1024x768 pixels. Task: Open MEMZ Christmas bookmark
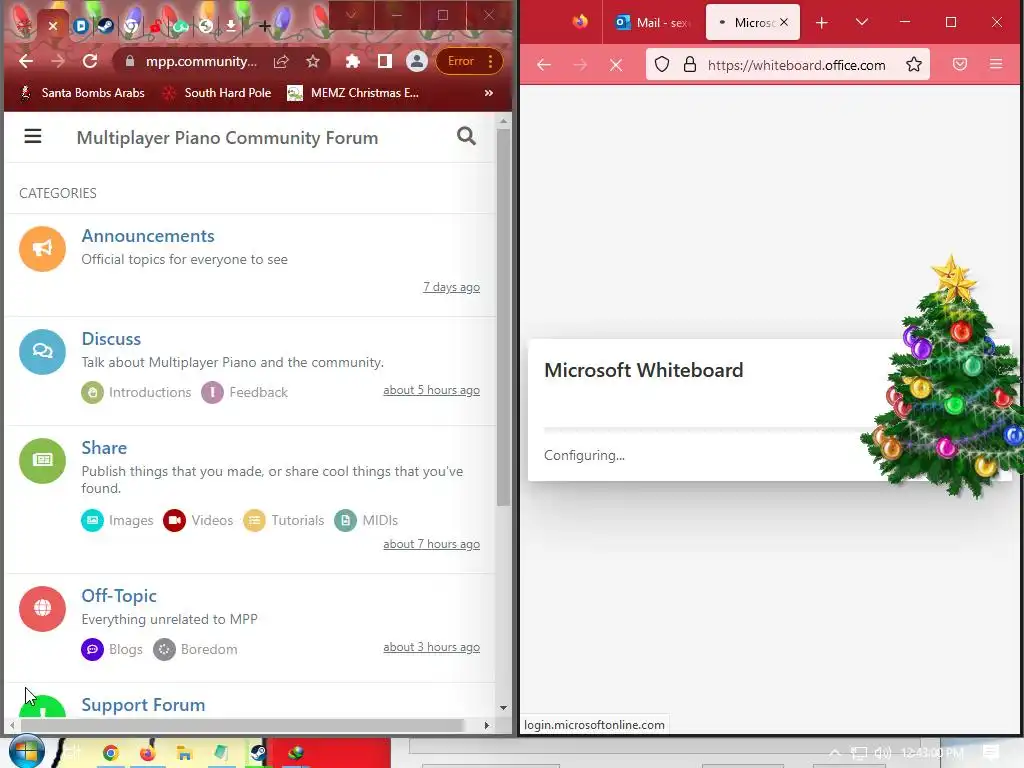click(353, 93)
